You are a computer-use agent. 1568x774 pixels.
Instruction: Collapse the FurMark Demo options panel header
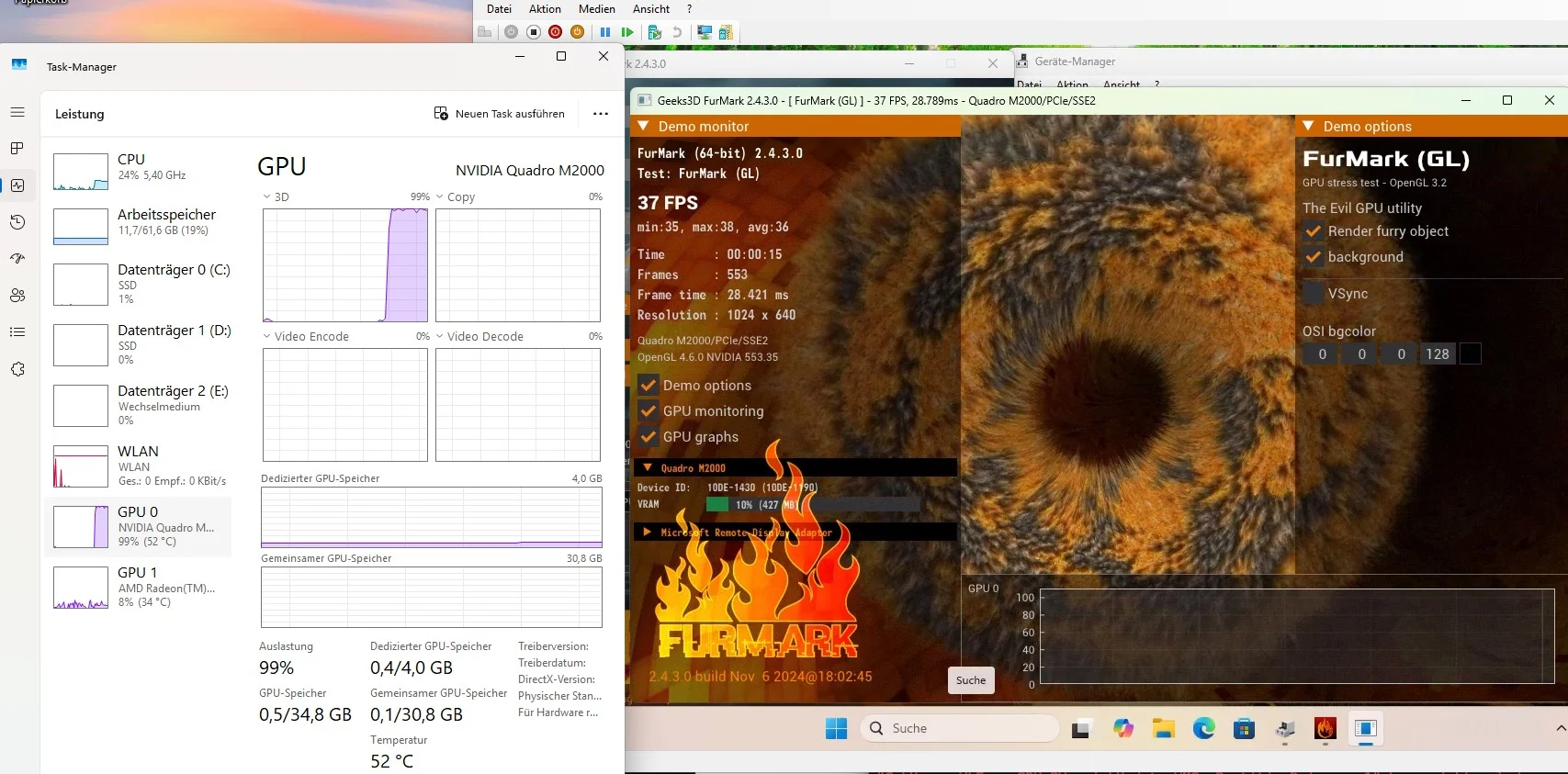(x=1308, y=127)
